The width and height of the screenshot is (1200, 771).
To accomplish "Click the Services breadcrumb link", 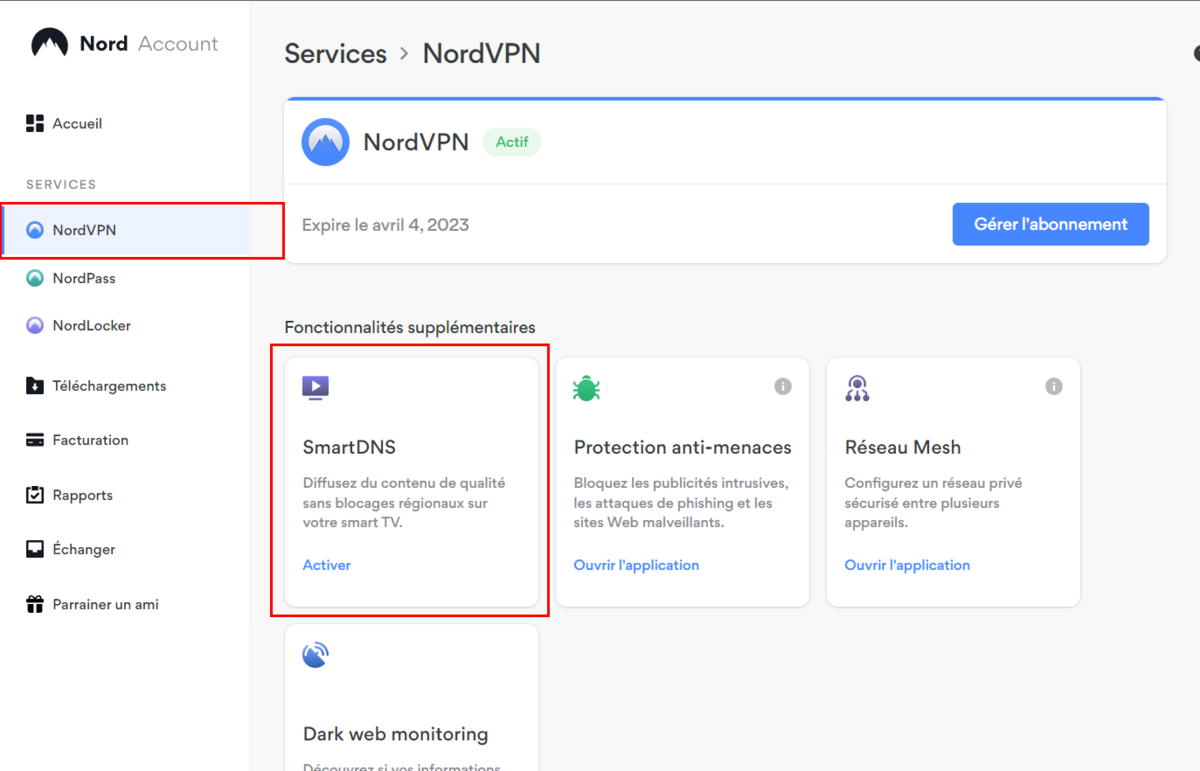I will point(336,54).
